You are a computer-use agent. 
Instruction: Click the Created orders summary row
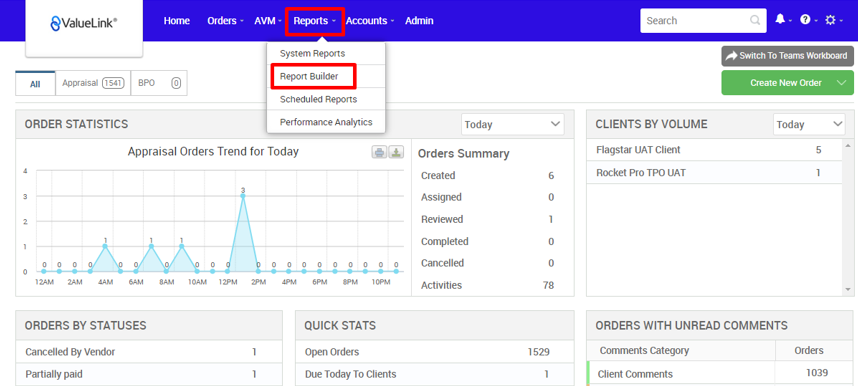coord(488,176)
